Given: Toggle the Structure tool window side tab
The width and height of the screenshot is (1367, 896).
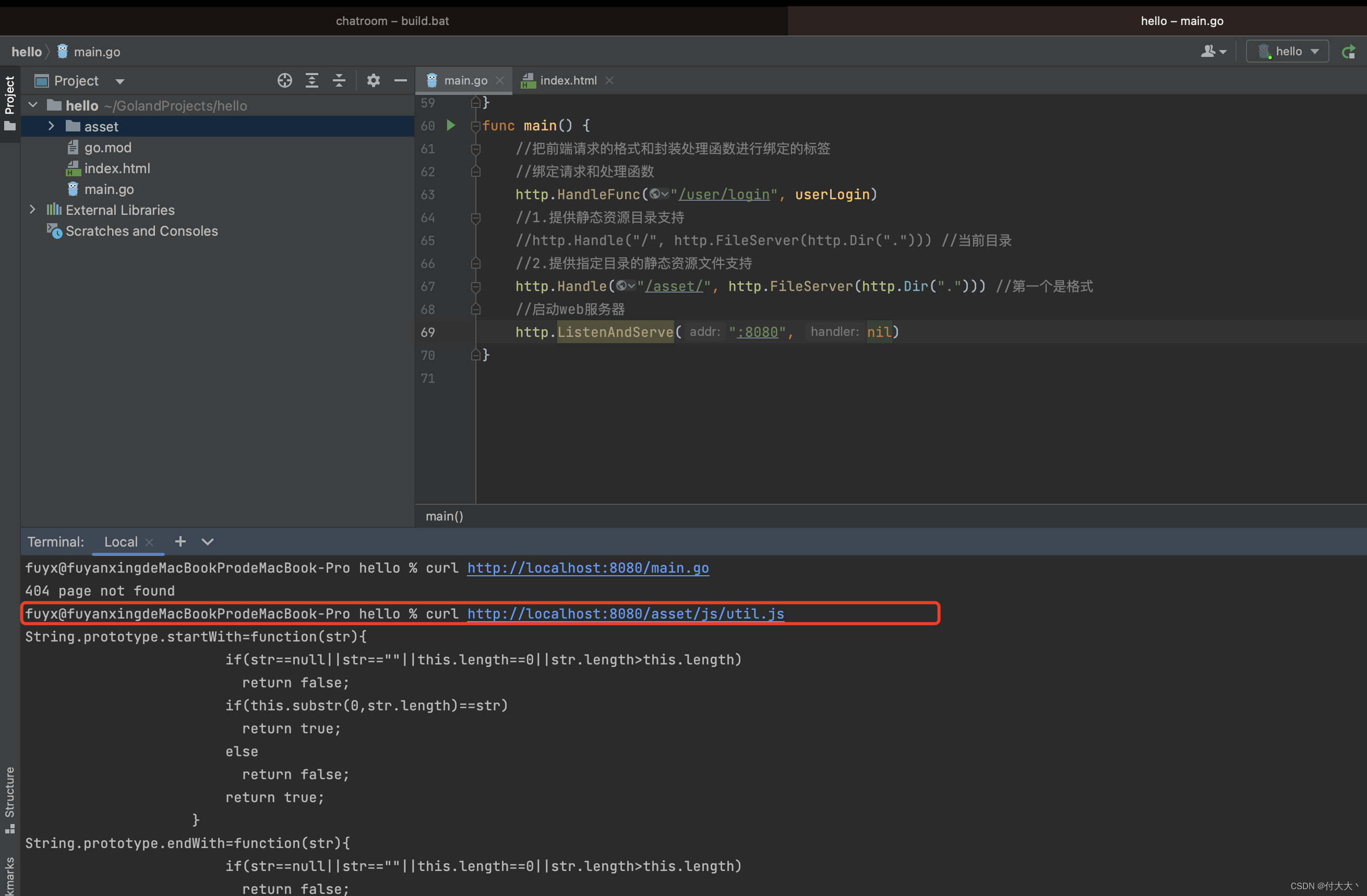Looking at the screenshot, I should click(x=10, y=798).
